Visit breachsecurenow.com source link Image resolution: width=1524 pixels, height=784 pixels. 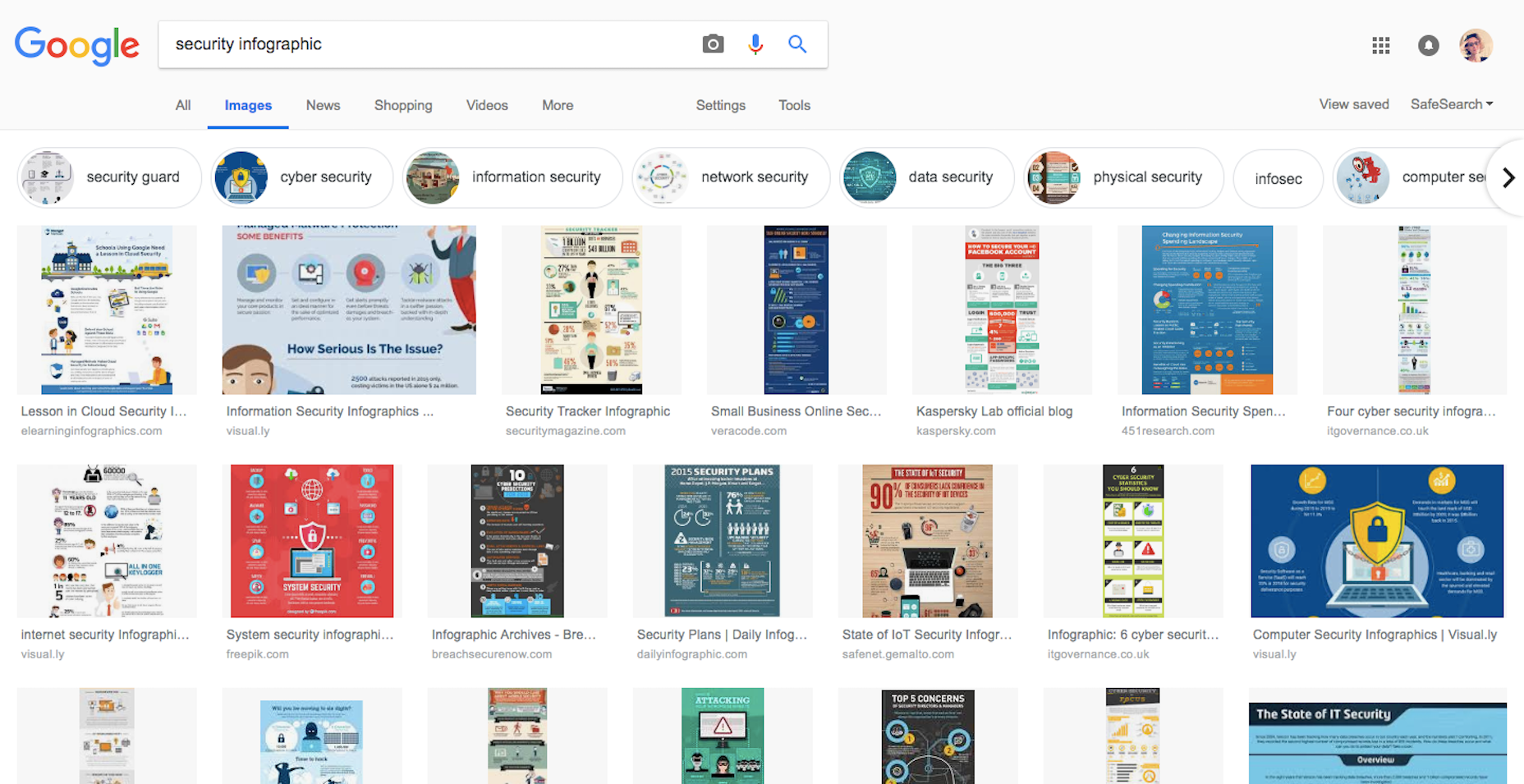(492, 654)
